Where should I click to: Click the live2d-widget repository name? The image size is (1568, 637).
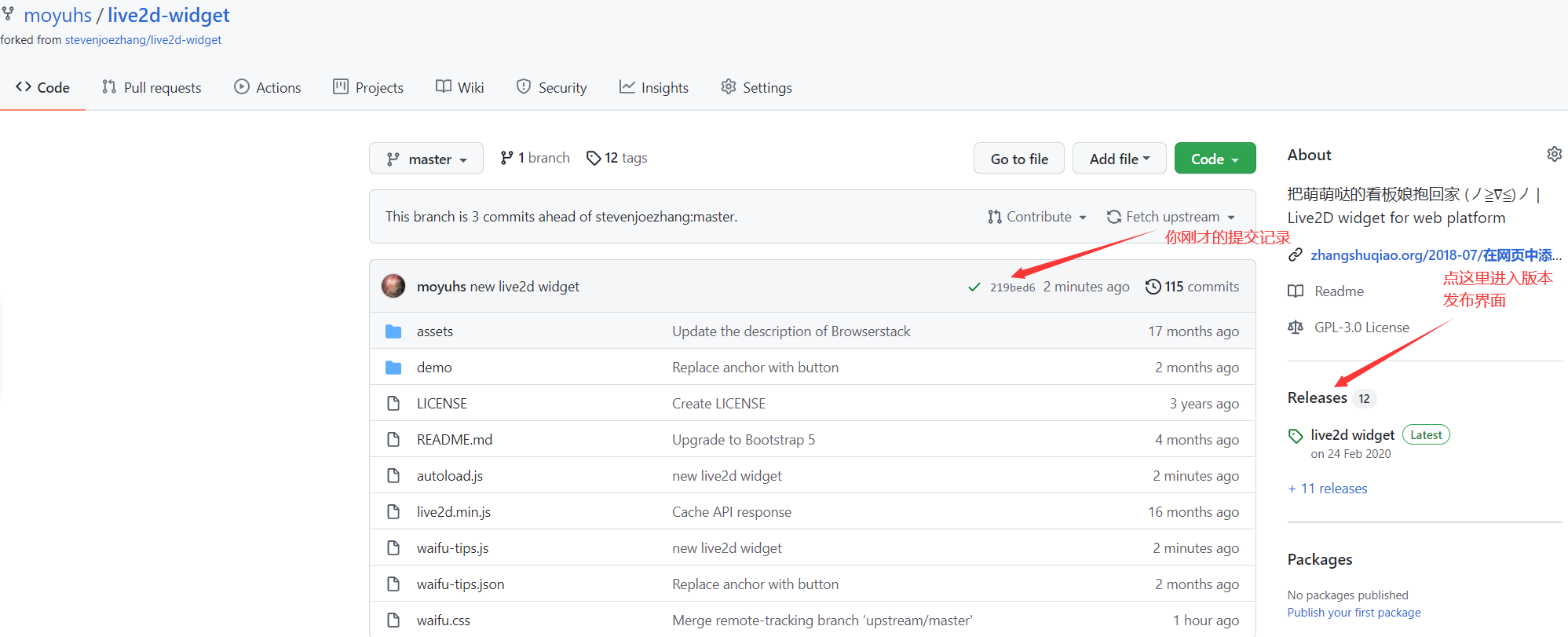click(168, 16)
